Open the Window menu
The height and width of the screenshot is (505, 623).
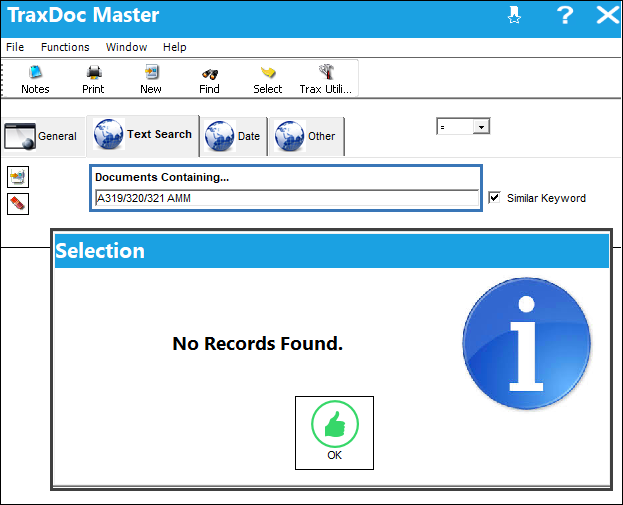(126, 47)
